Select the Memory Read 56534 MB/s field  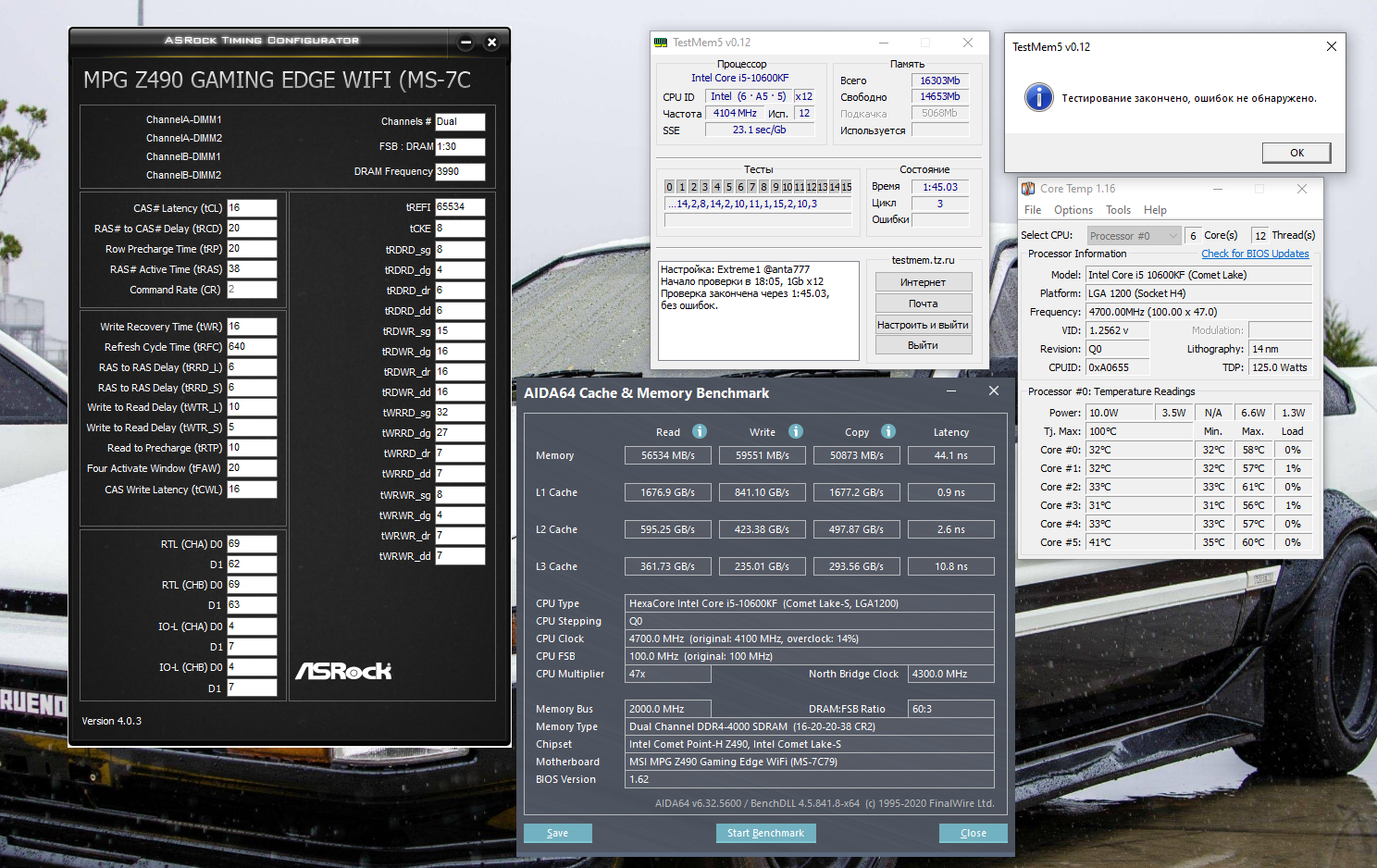point(668,455)
